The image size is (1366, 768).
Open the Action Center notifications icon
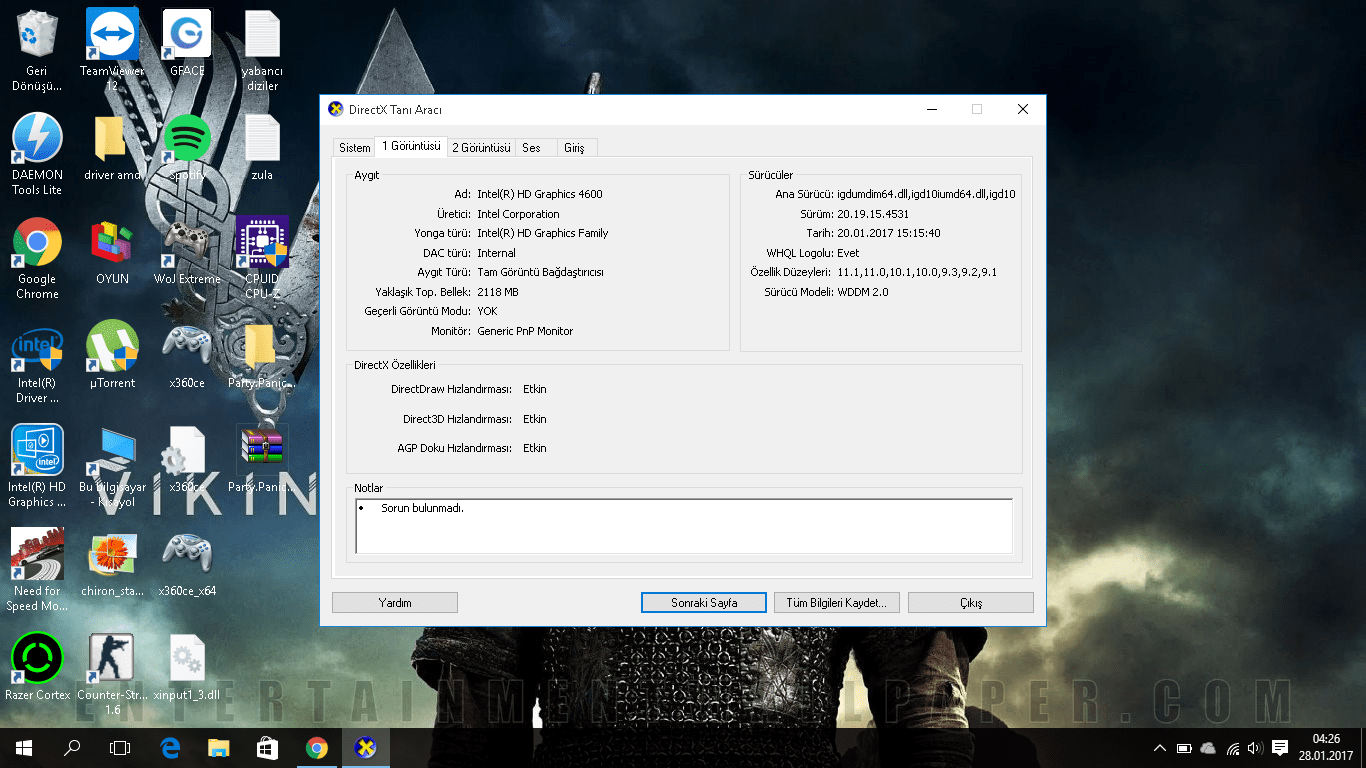pyautogui.click(x=1279, y=748)
